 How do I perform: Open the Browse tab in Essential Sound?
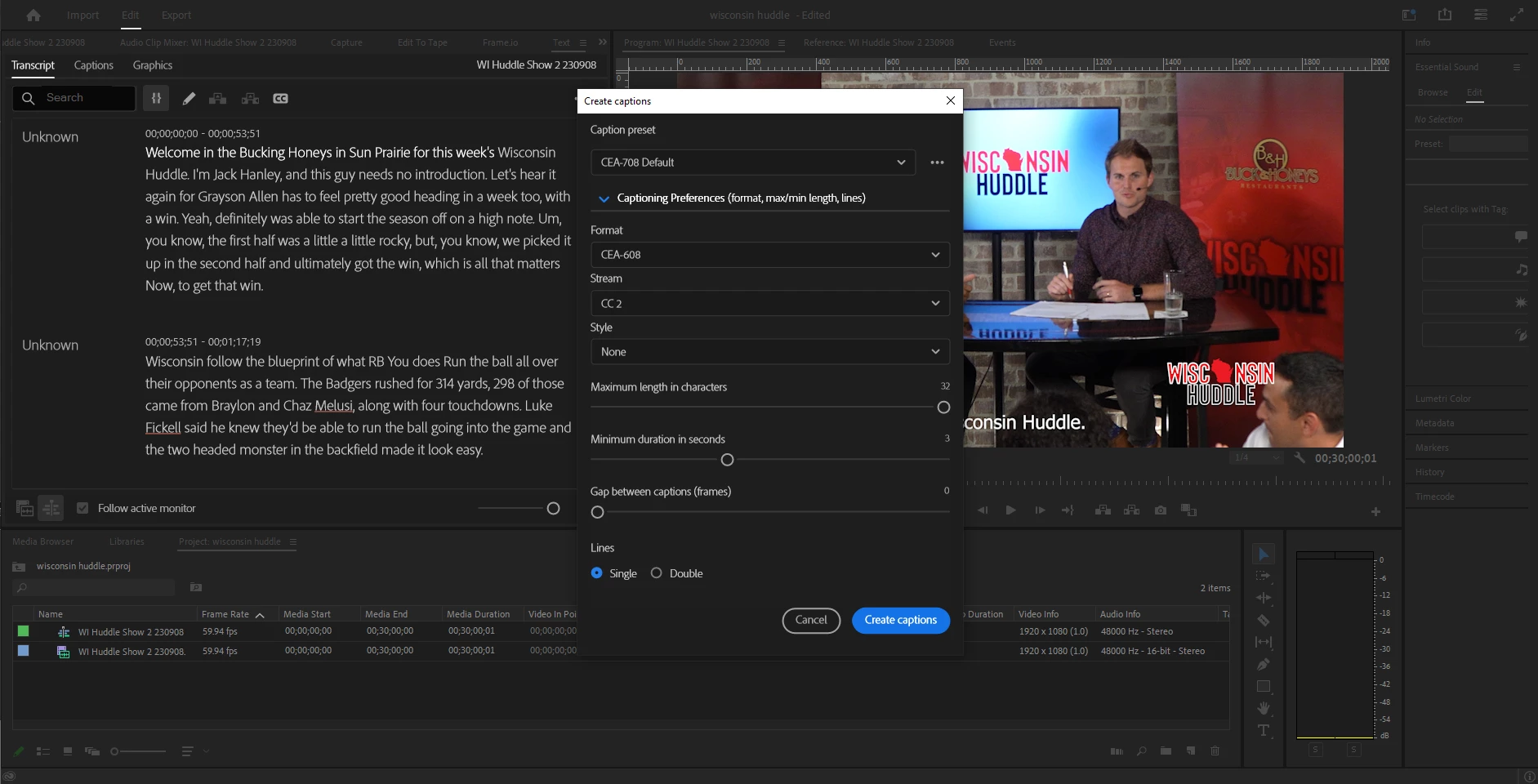coord(1433,92)
